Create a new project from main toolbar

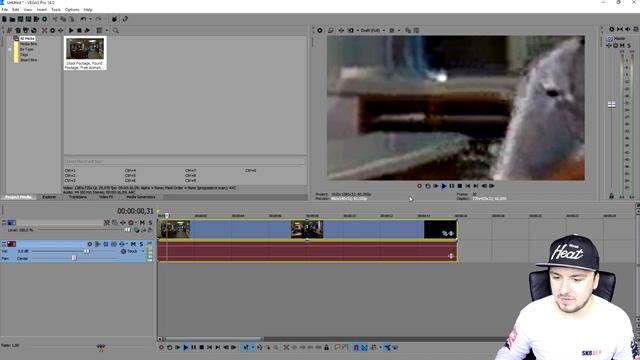click(x=4, y=19)
